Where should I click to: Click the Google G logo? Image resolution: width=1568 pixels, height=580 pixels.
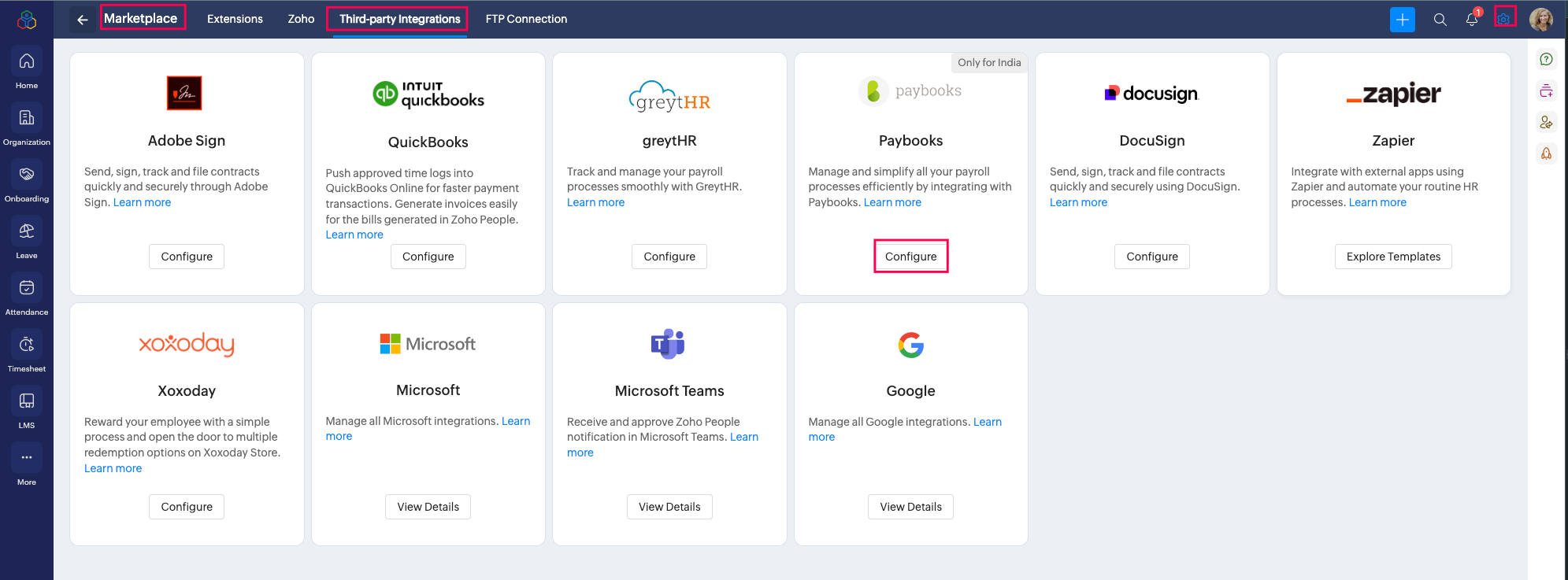point(911,345)
